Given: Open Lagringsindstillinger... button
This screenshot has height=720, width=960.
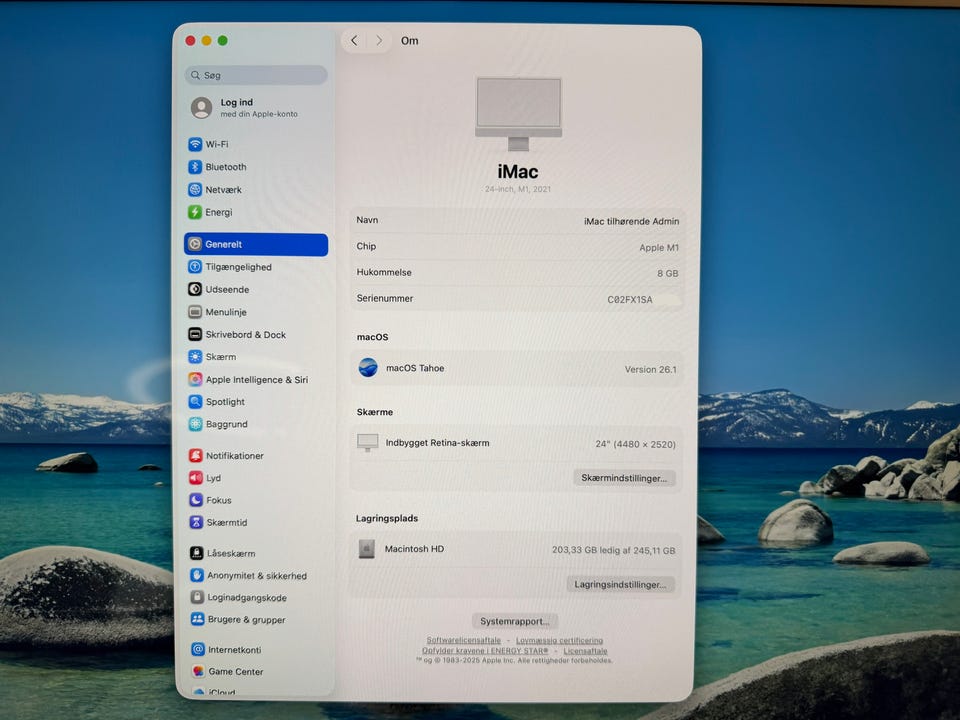Looking at the screenshot, I should click(620, 585).
